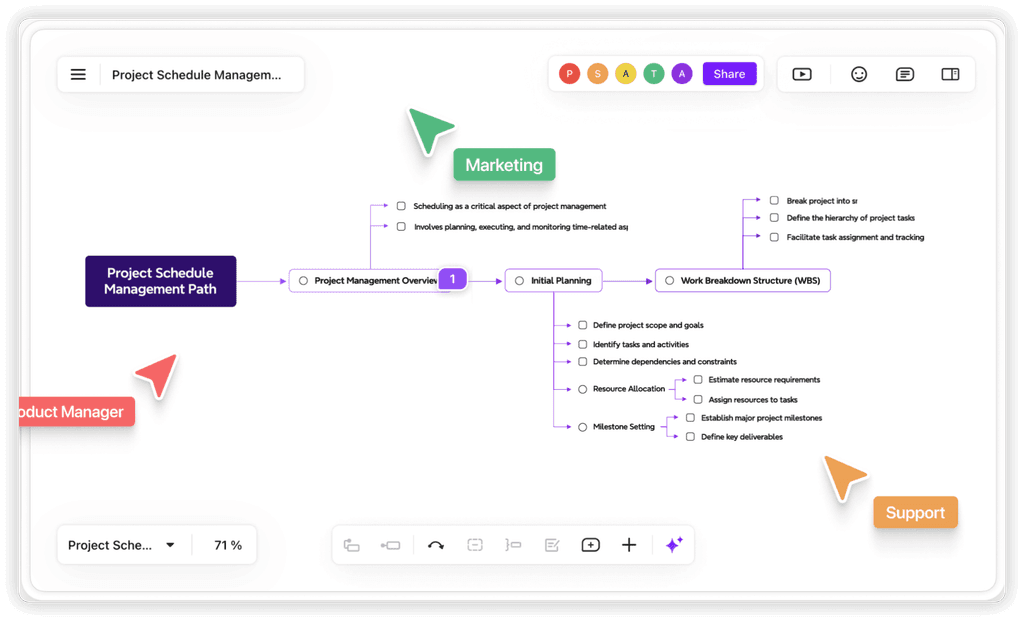Open the comments panel icon

coord(904,74)
